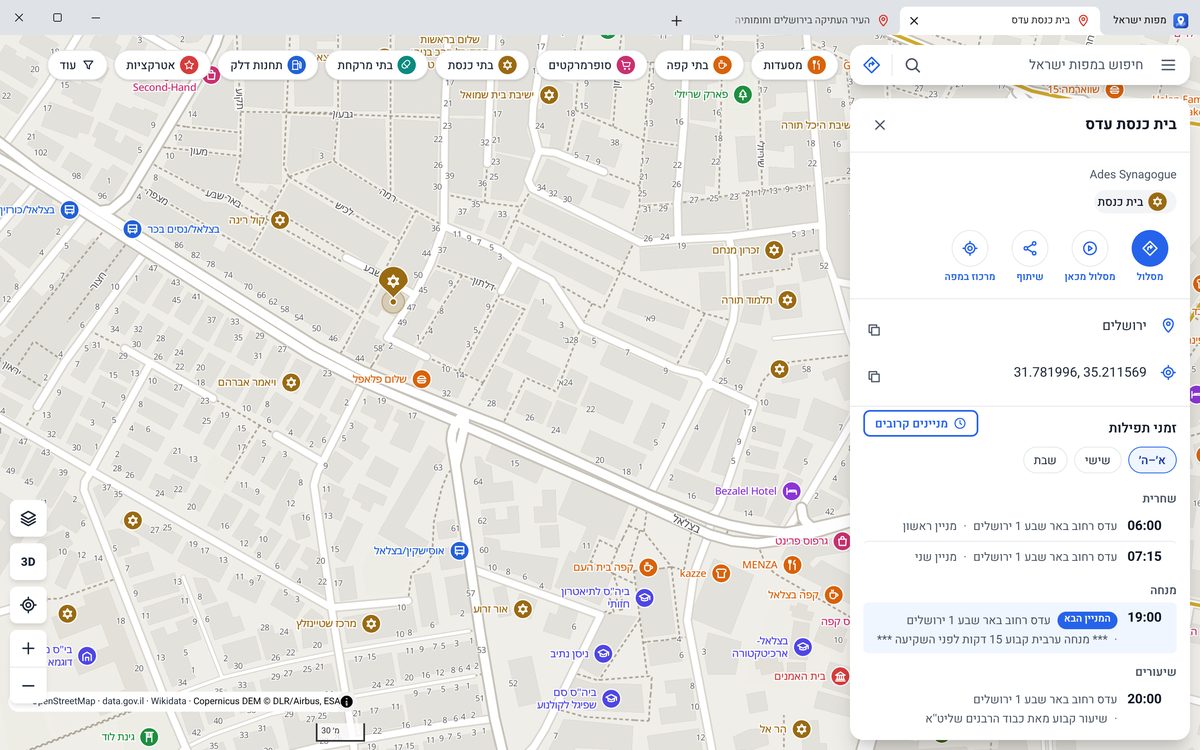Screen dimensions: 1200x750
Task: Click the אוסישקין/בצלאל bus stop marker
Action: pos(458,550)
